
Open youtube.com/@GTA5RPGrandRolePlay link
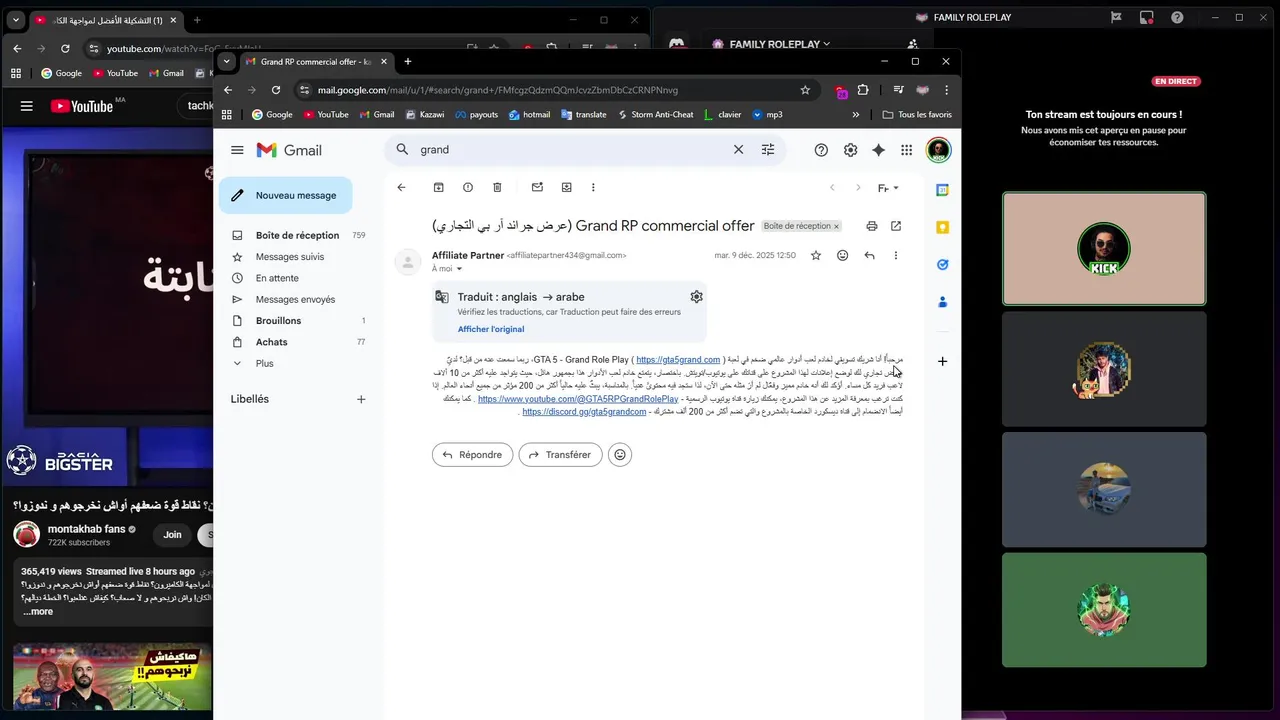[x=578, y=399]
